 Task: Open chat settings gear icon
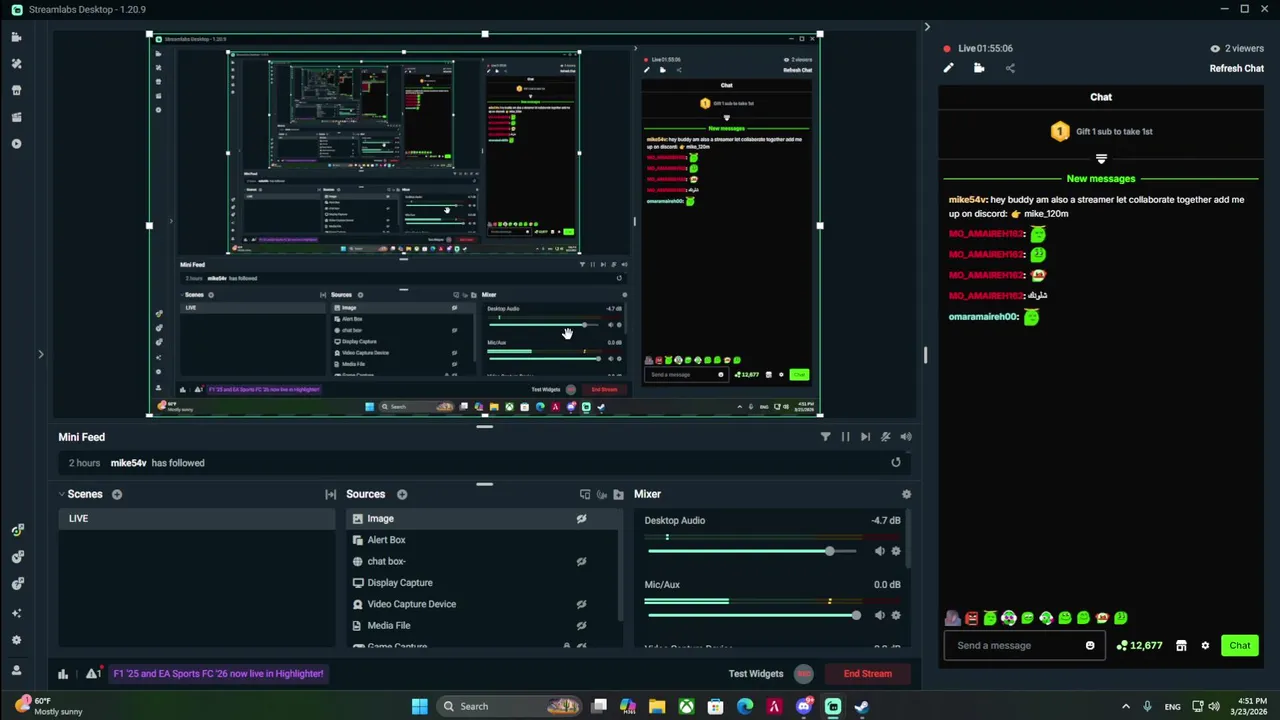pyautogui.click(x=1205, y=645)
